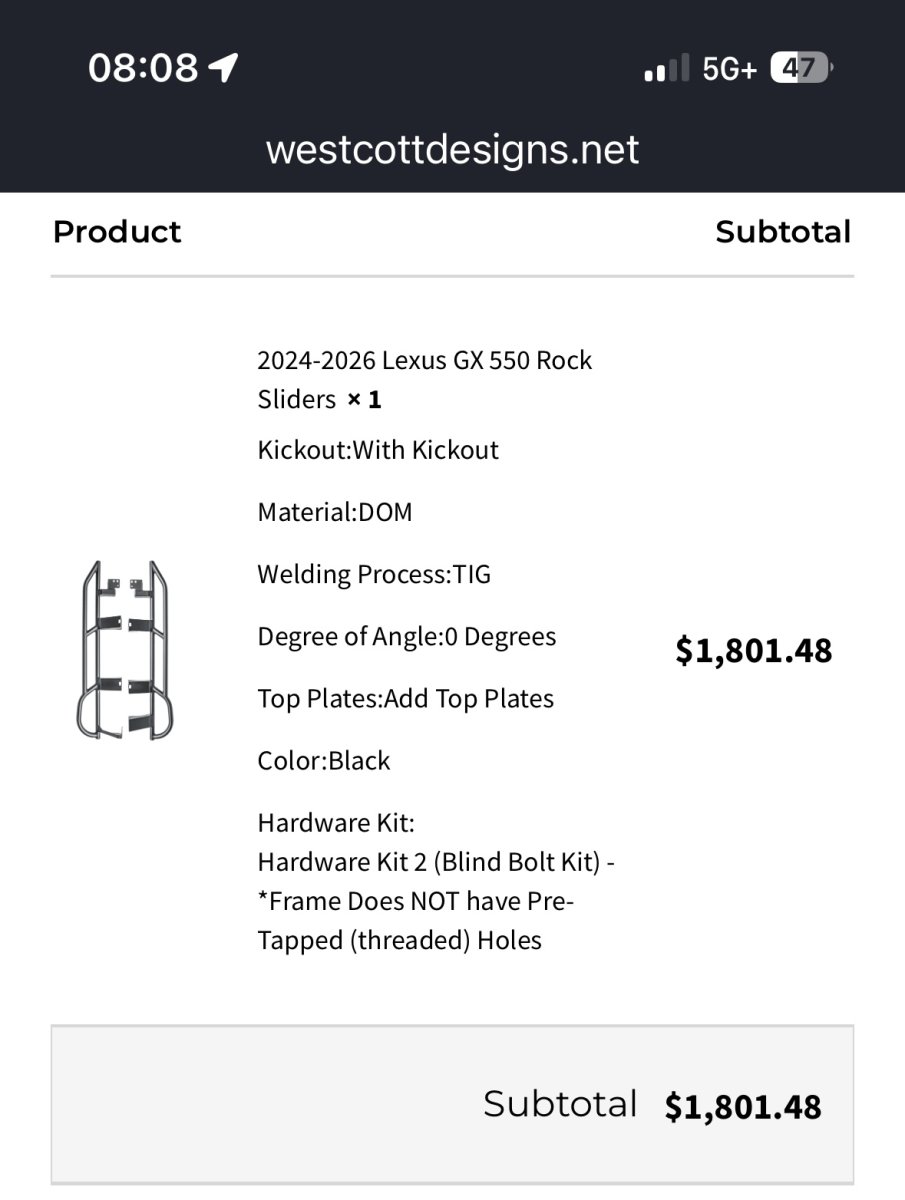
Task: Tap the cellular signal bars icon
Action: [667, 69]
